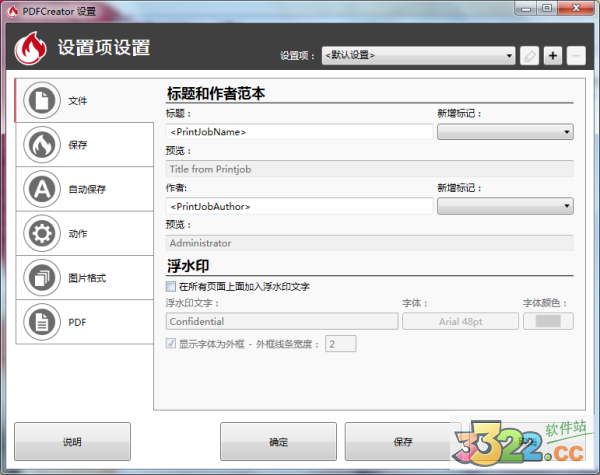The height and width of the screenshot is (475, 600).
Task: Open the PDF document icon section
Action: point(42,322)
